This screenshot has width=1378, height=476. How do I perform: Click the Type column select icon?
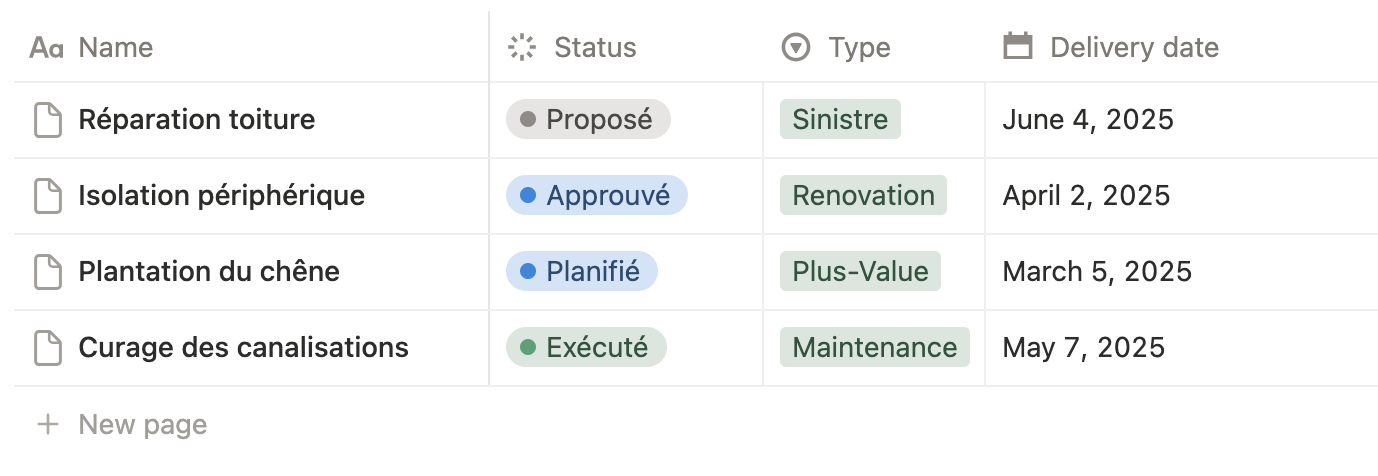click(796, 47)
